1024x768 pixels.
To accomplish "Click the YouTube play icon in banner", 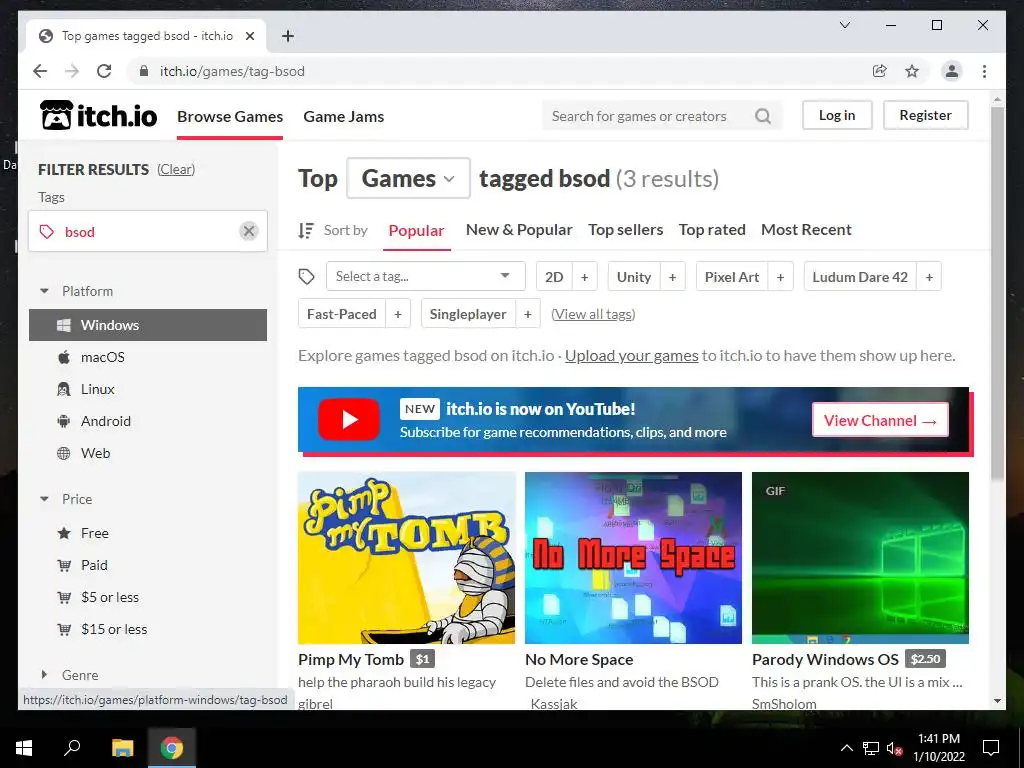I will pos(349,419).
